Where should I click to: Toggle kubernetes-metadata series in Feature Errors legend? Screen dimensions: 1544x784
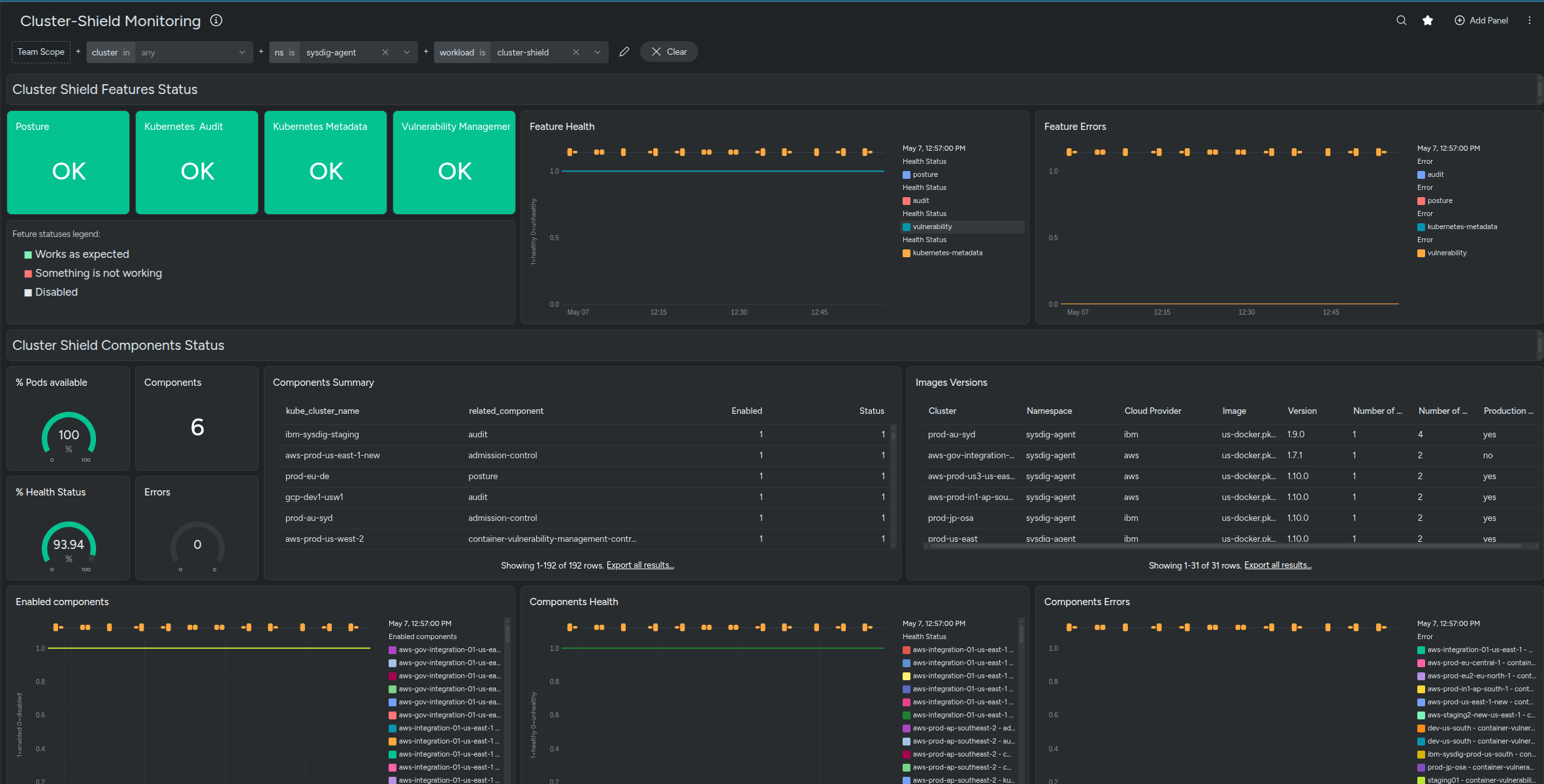point(1457,227)
